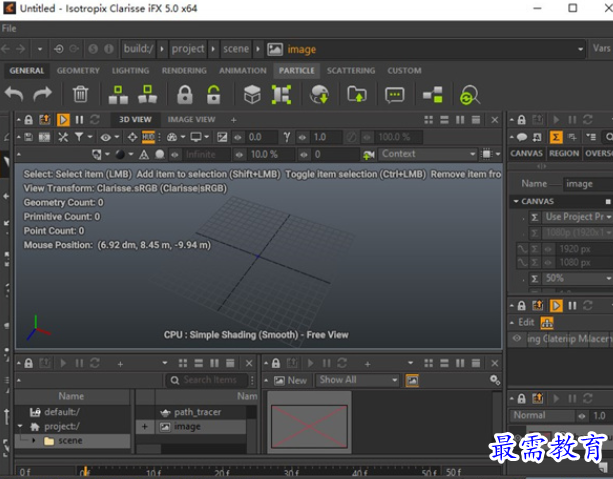
Task: Click the globe import icon with green arrow
Action: coord(319,94)
